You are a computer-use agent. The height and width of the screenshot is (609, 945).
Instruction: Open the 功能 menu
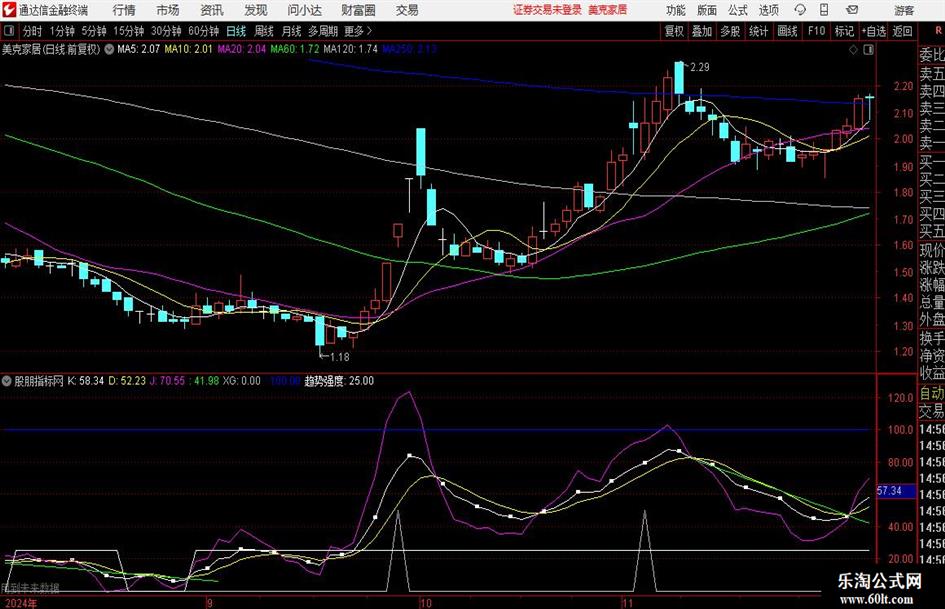coord(676,10)
